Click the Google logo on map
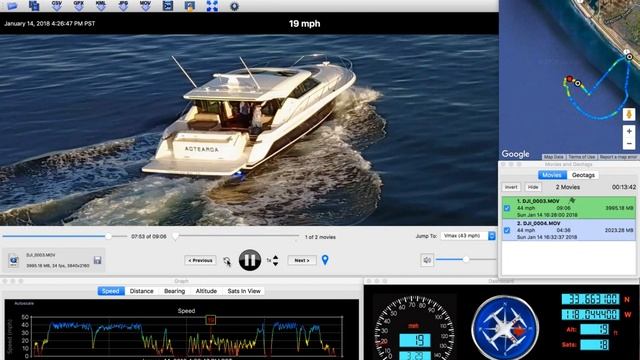640x360 pixels. click(516, 154)
